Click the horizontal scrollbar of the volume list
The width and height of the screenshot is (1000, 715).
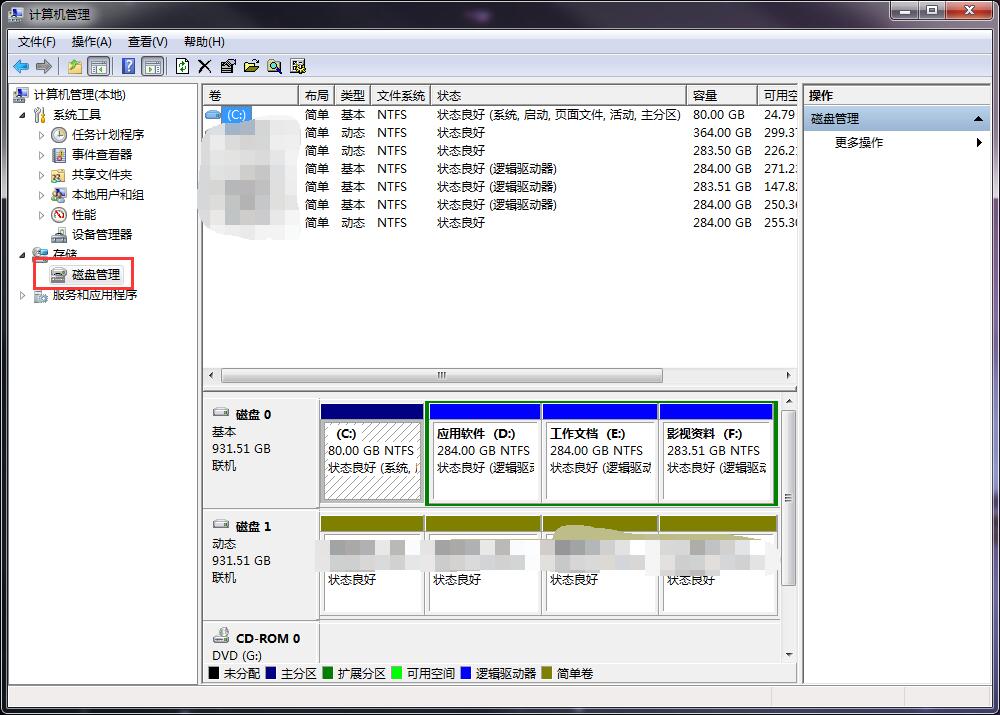[441, 376]
